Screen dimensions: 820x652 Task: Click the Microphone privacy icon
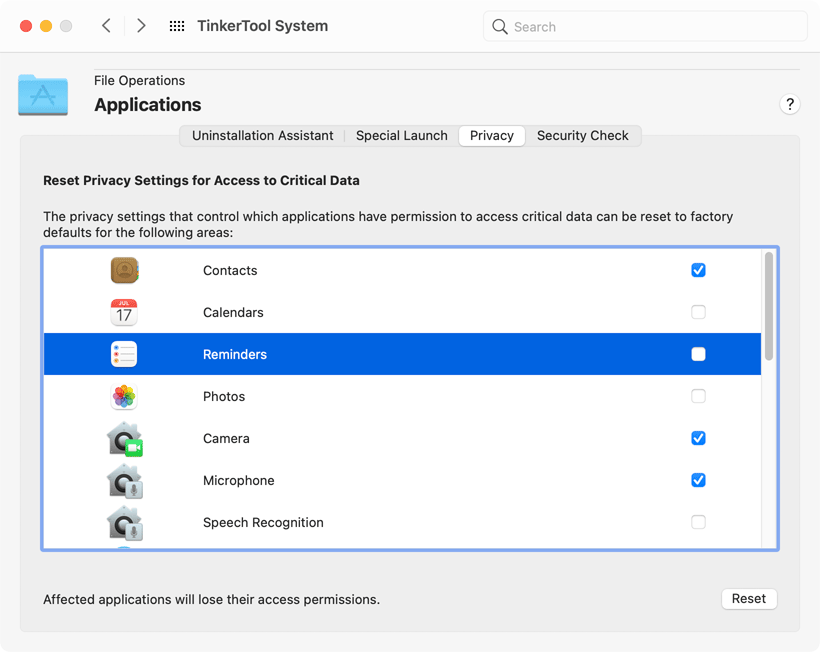click(125, 481)
